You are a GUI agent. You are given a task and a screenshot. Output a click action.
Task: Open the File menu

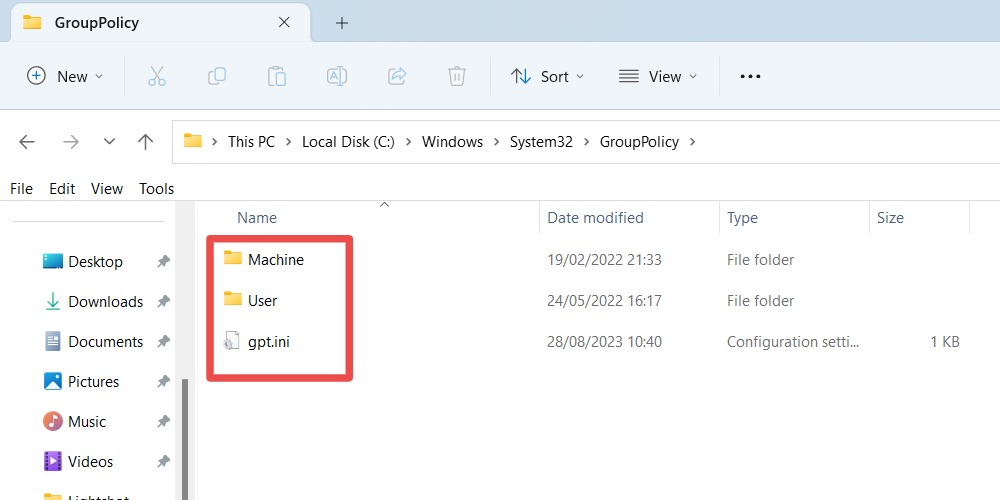(21, 189)
